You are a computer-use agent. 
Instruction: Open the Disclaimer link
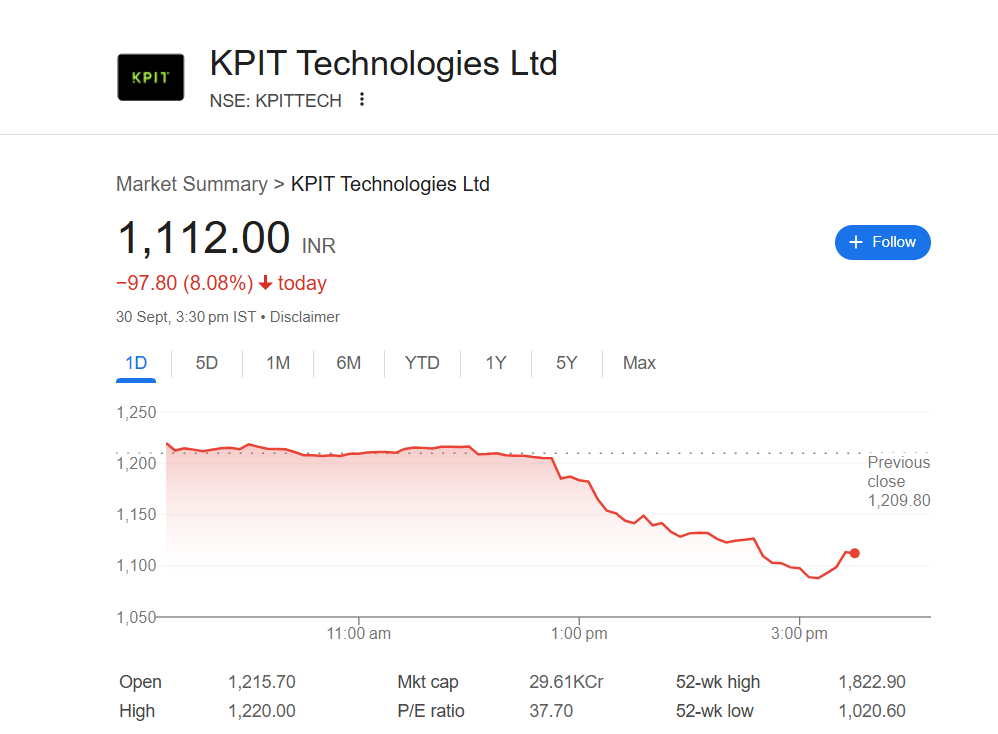305,317
